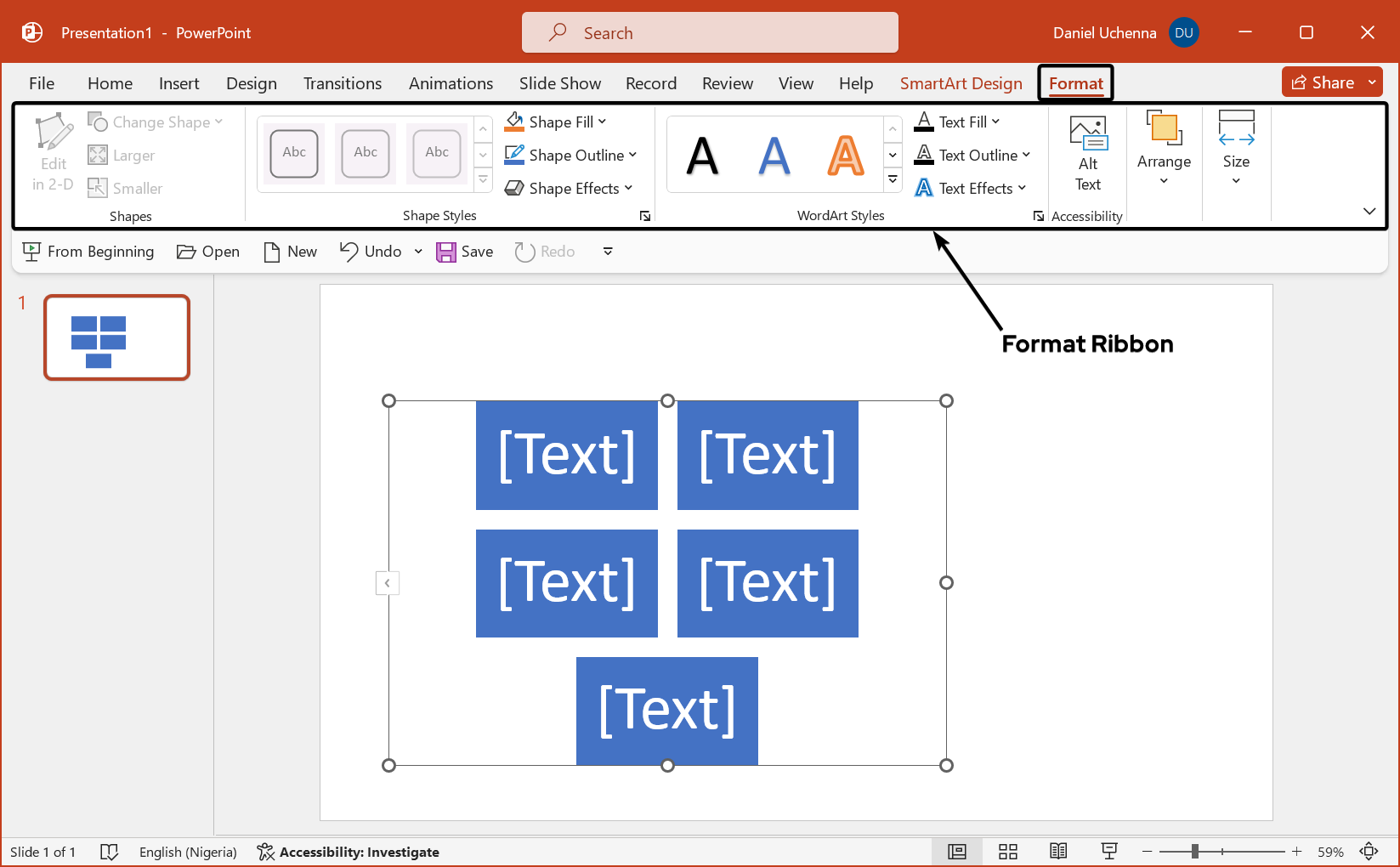
Task: Switch to Slide Sorter view
Action: tap(1007, 851)
